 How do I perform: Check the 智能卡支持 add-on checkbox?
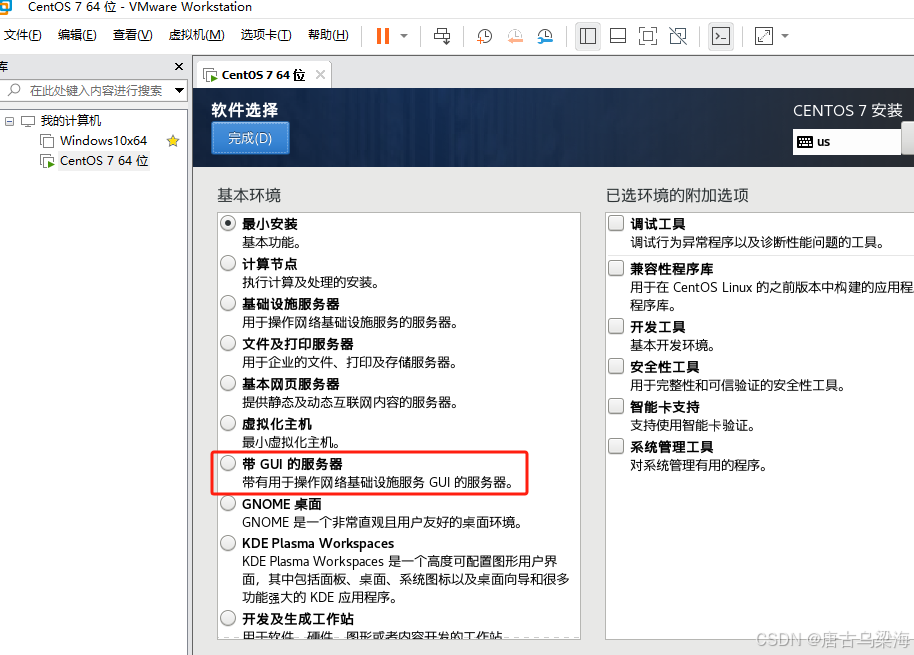coord(616,406)
